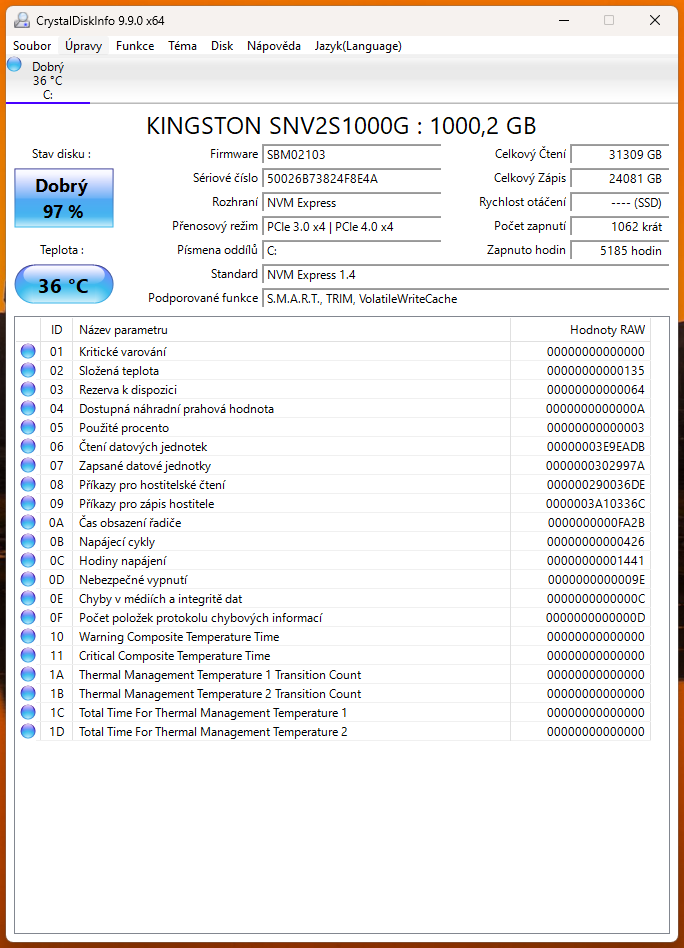Click status orb of Chyby v médiích row
Image resolution: width=684 pixels, height=948 pixels.
coord(28,599)
